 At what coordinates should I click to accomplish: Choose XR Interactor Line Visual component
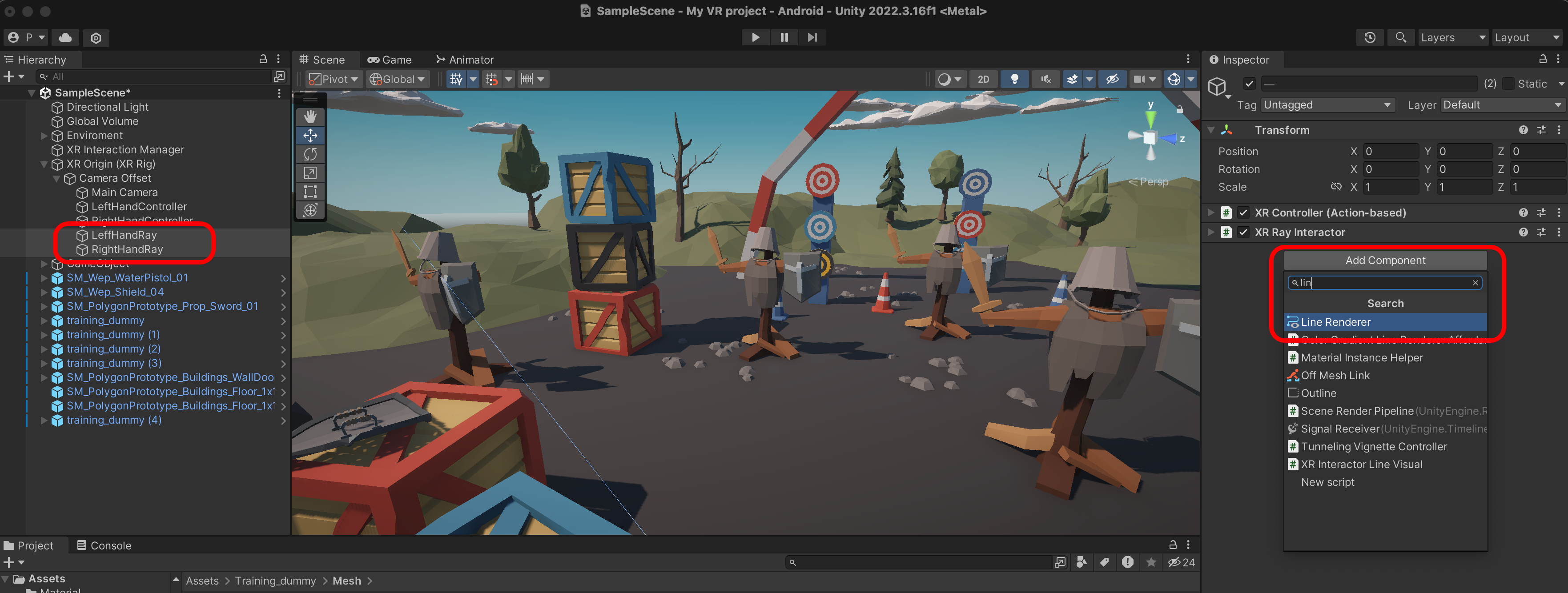point(1361,464)
